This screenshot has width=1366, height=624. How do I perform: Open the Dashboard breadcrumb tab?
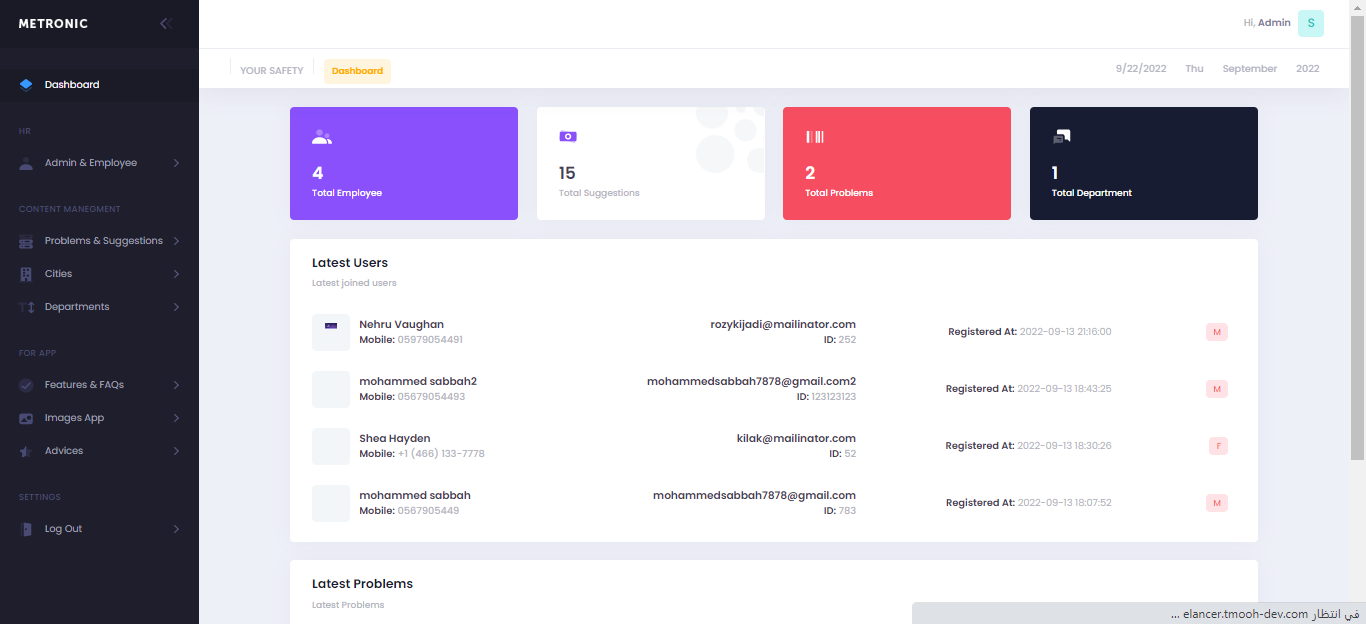point(357,71)
